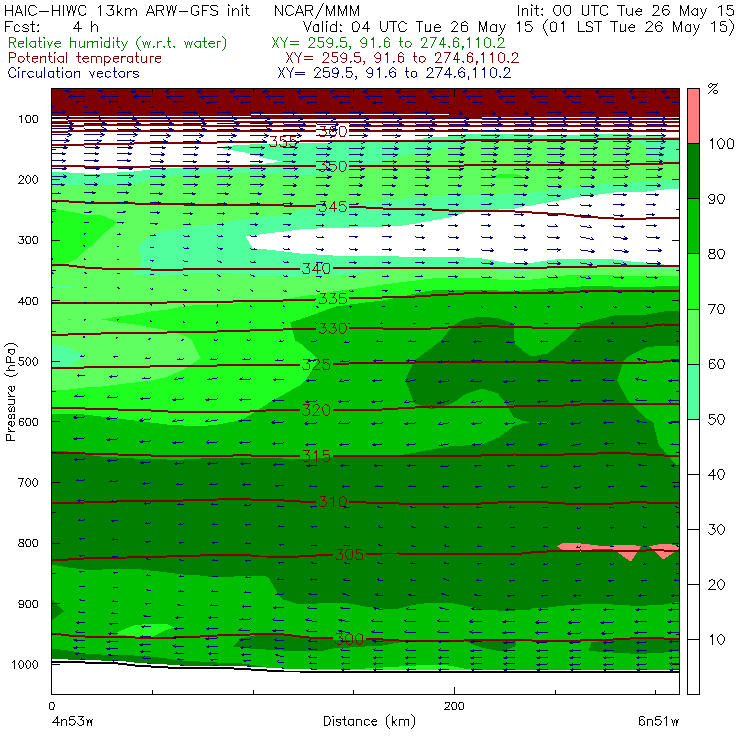Click the 'Relative humidity (w.r.t. water)' legend label
Viewport: 740px width, 740px height.
(x=118, y=43)
